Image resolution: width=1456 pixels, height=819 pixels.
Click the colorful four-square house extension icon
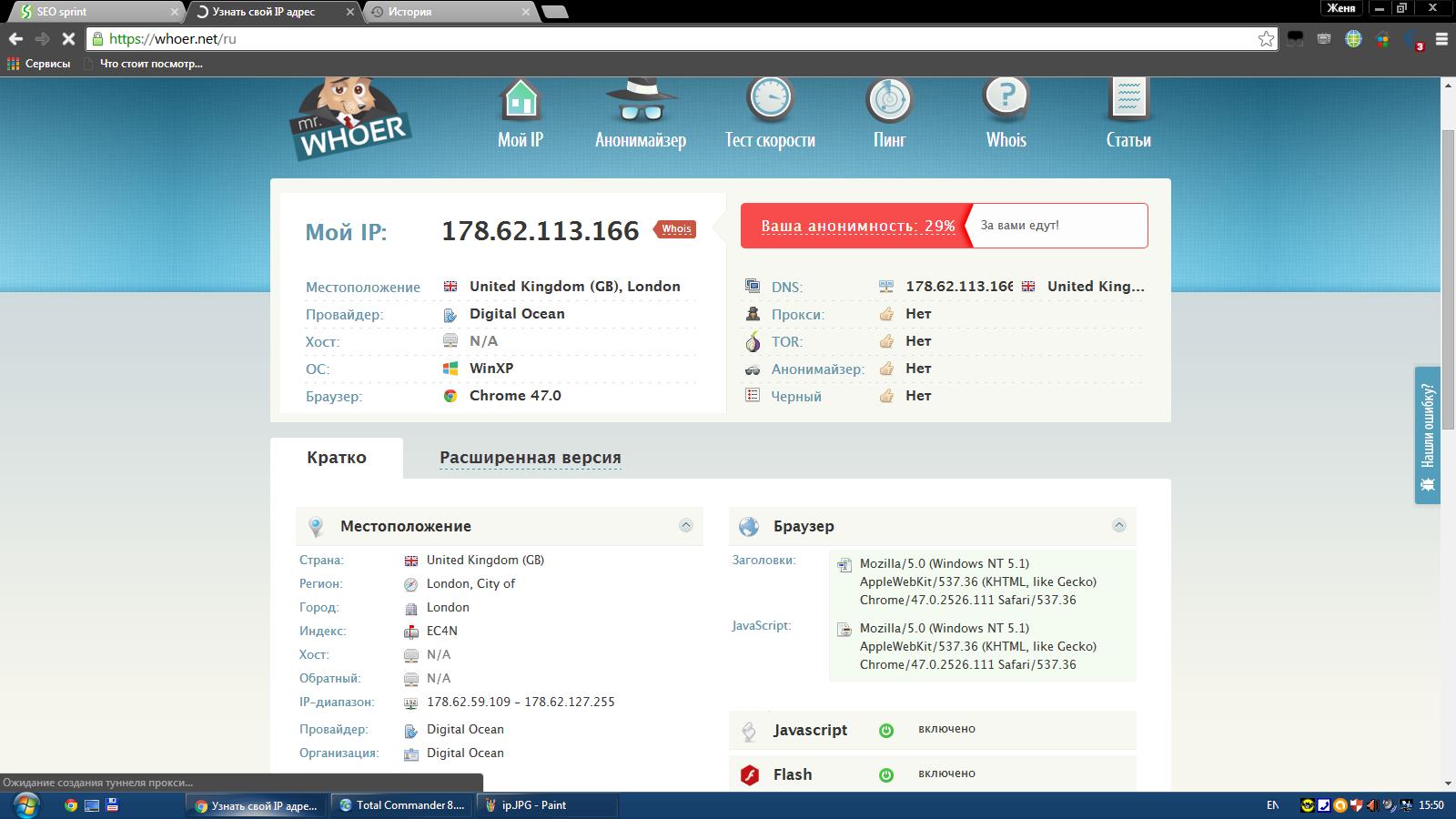pos(1382,39)
